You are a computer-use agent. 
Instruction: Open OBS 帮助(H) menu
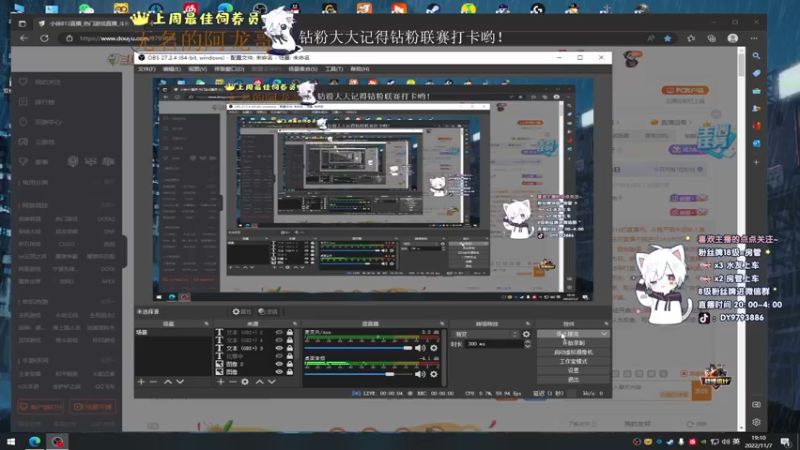click(x=360, y=69)
